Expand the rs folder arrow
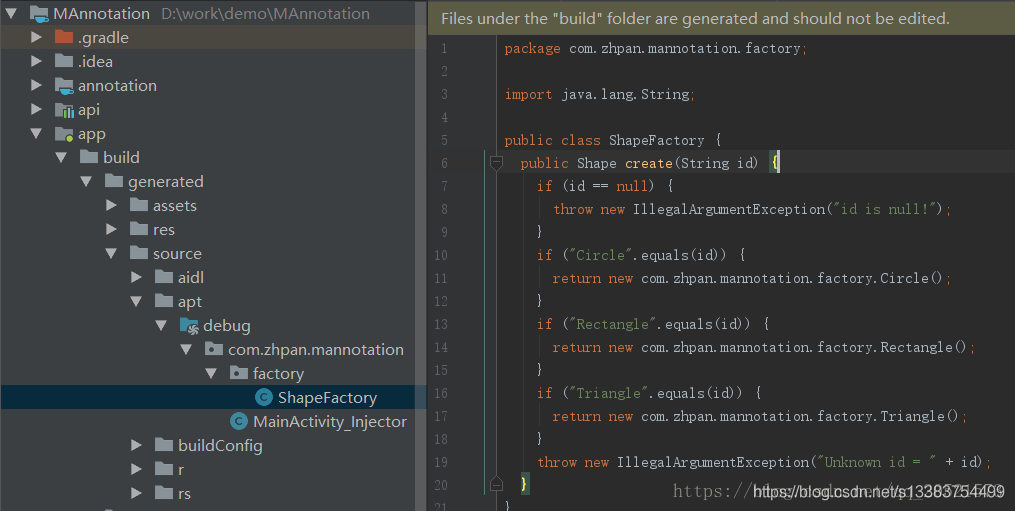The width and height of the screenshot is (1015, 511). [136, 493]
